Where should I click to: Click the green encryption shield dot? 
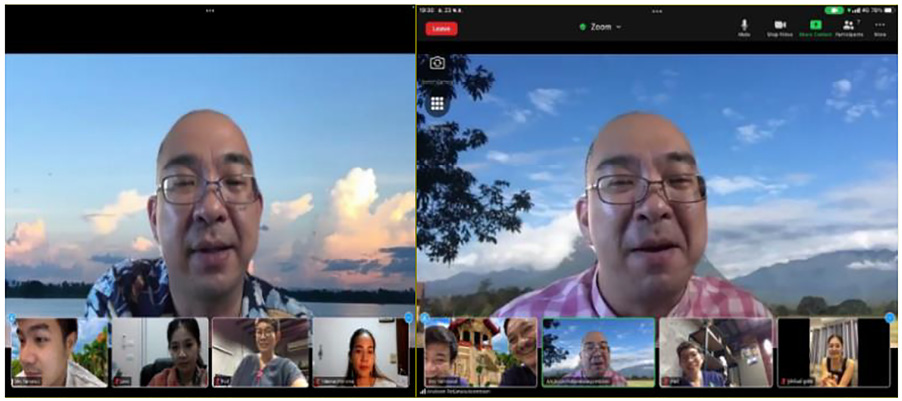[x=583, y=27]
